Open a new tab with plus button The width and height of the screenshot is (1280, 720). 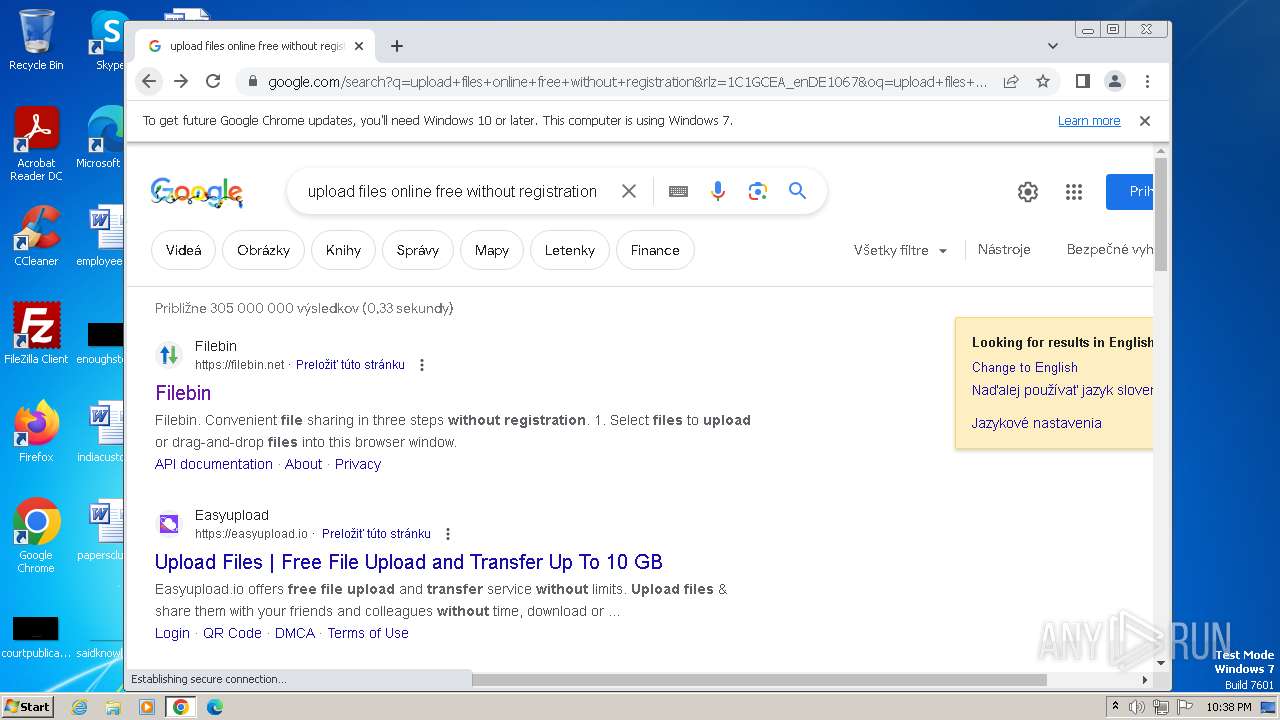click(397, 46)
